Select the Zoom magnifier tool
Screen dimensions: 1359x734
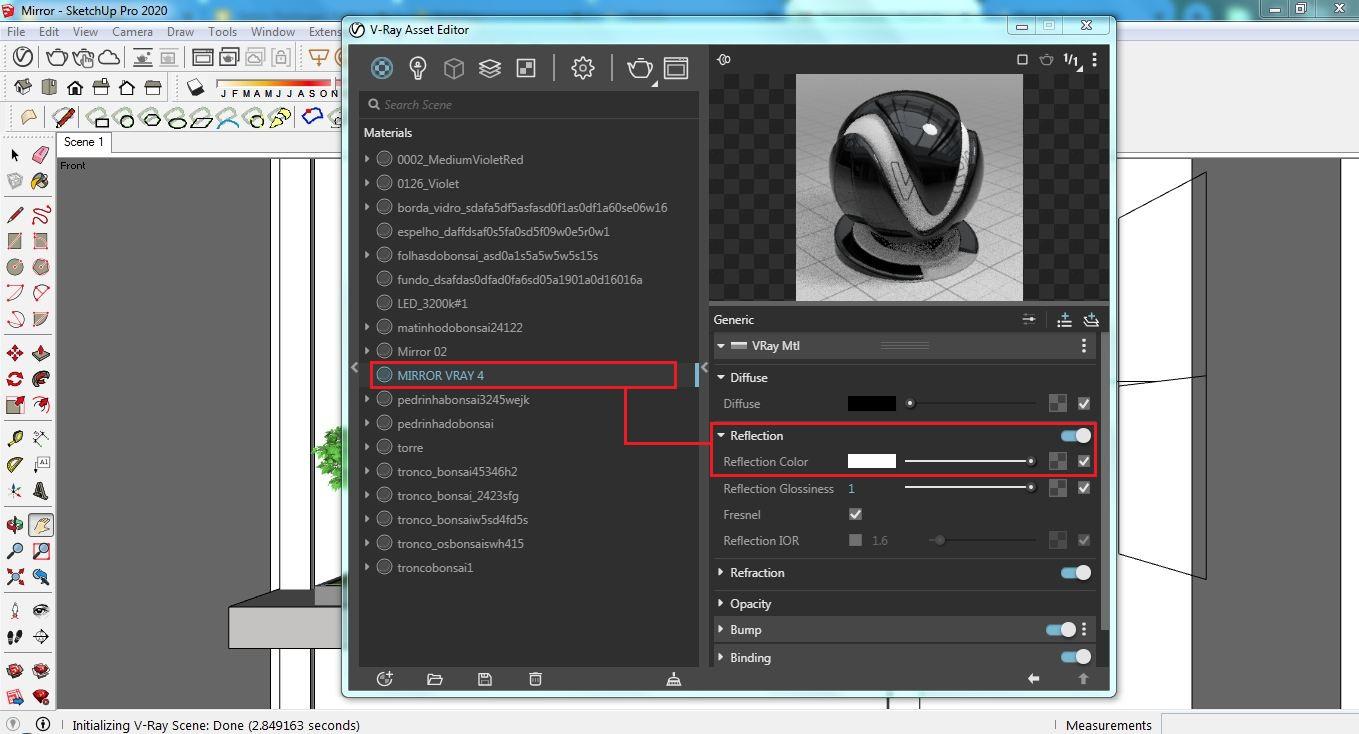click(x=14, y=551)
